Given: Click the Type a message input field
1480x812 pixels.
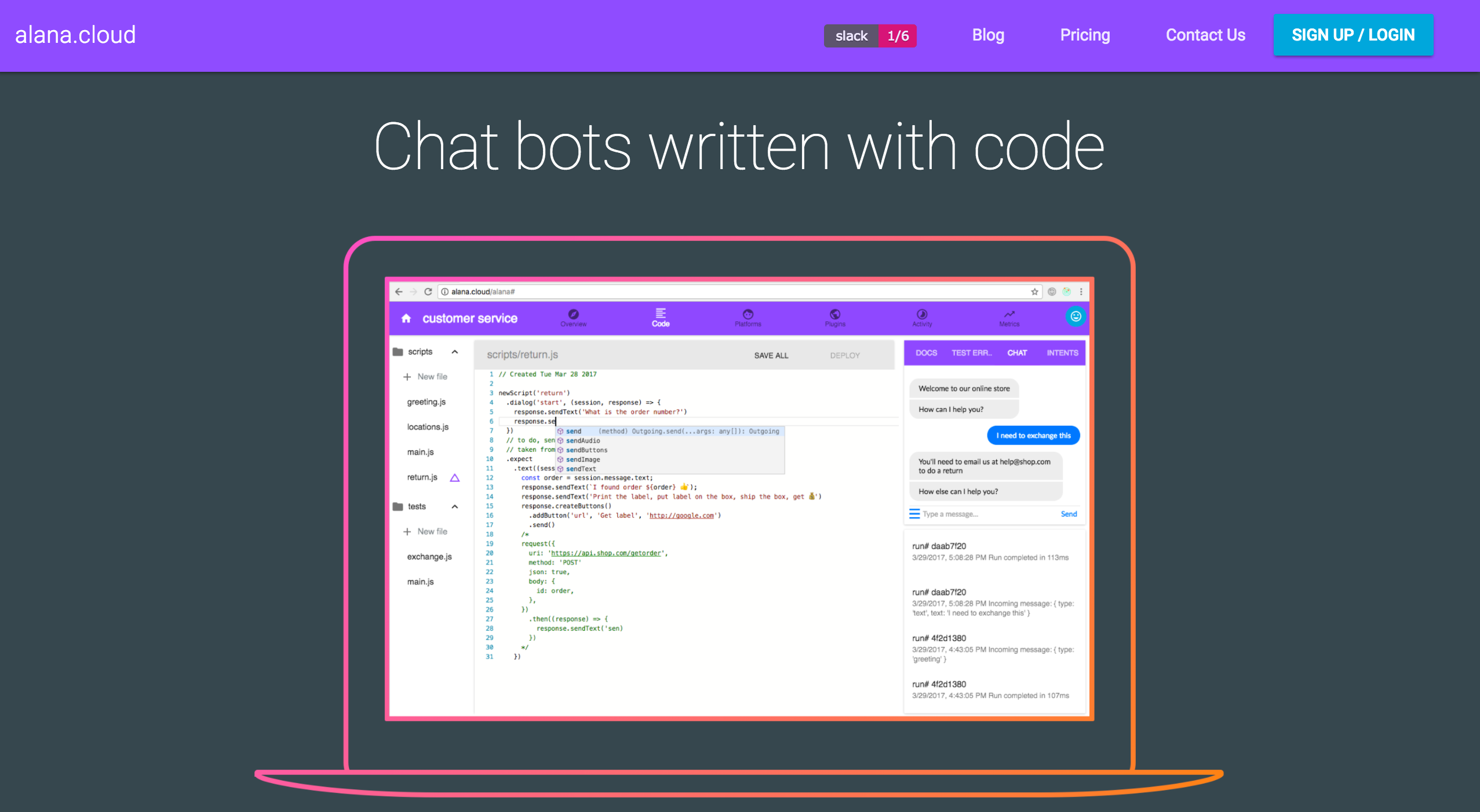Looking at the screenshot, I should 985,514.
